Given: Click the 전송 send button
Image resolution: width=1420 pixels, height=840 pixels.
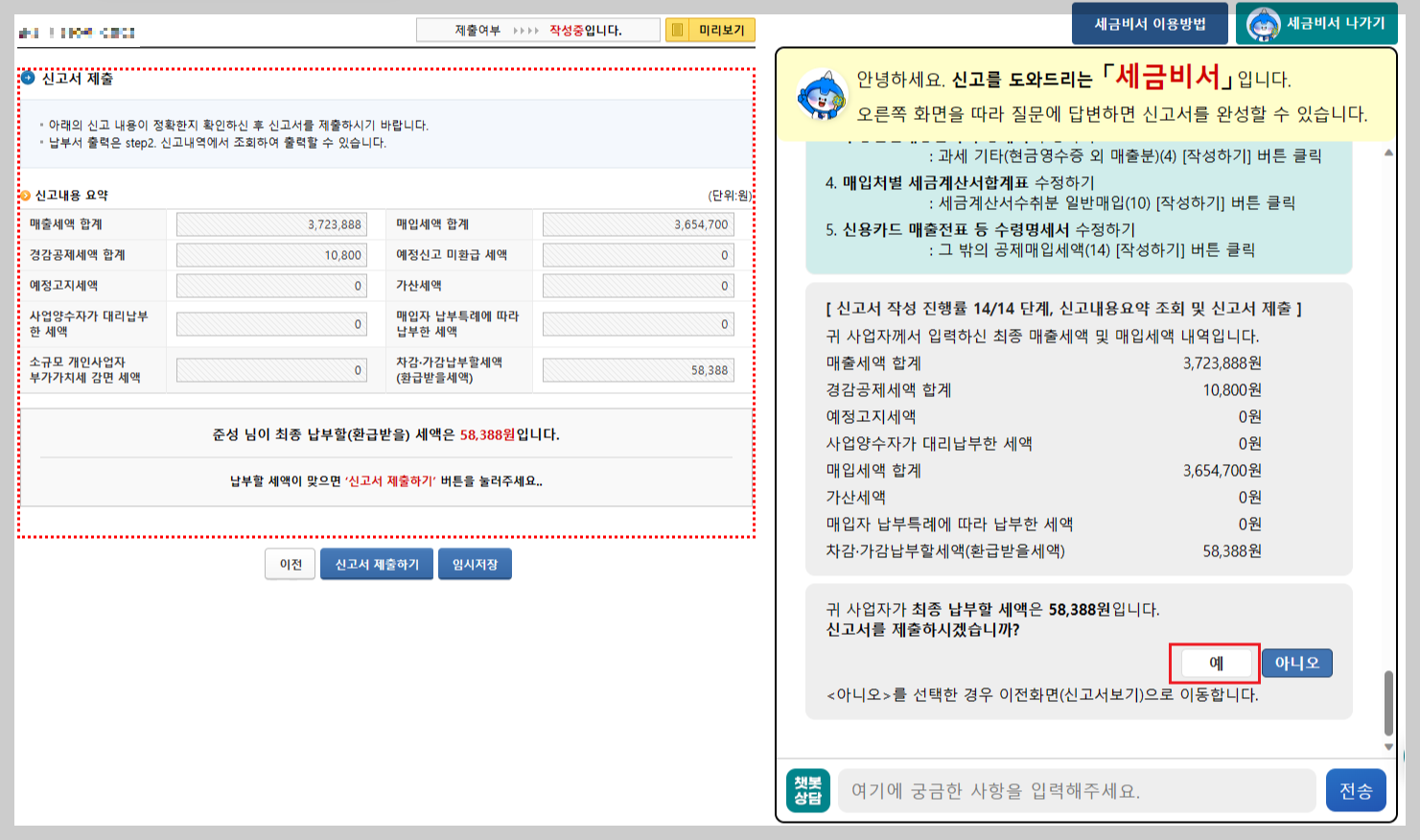Looking at the screenshot, I should 1356,790.
